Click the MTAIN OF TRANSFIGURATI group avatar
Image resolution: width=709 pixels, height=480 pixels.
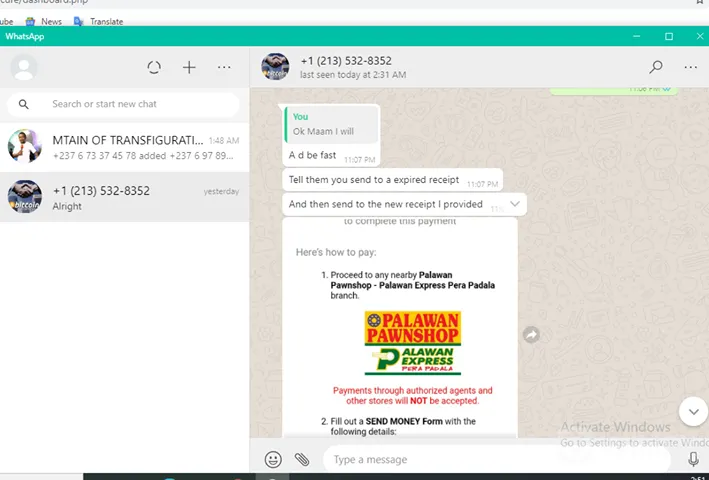pyautogui.click(x=24, y=146)
